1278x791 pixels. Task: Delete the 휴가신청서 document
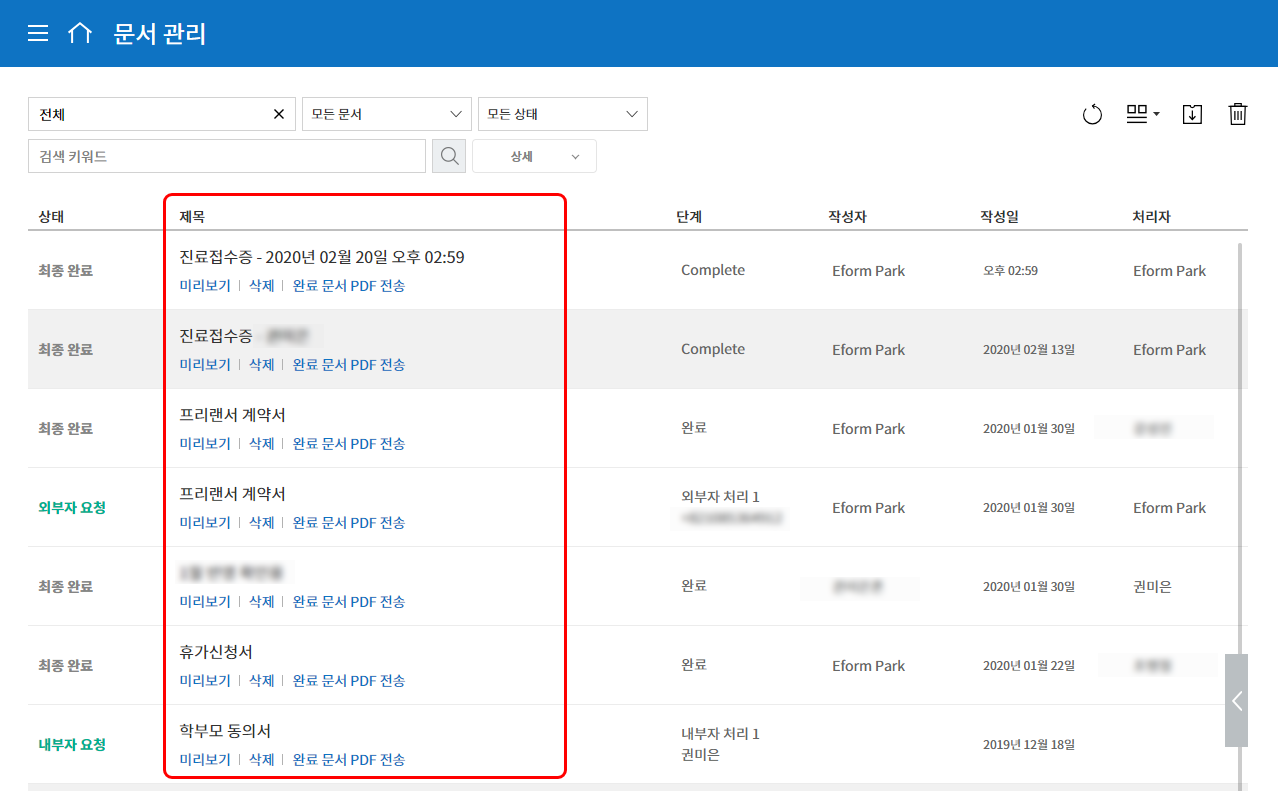click(261, 681)
